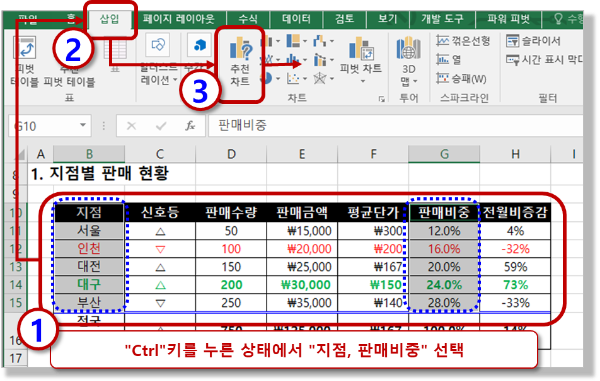Select the ₩25,000 cell
Image resolution: width=600 pixels, height=381 pixels.
(x=302, y=267)
